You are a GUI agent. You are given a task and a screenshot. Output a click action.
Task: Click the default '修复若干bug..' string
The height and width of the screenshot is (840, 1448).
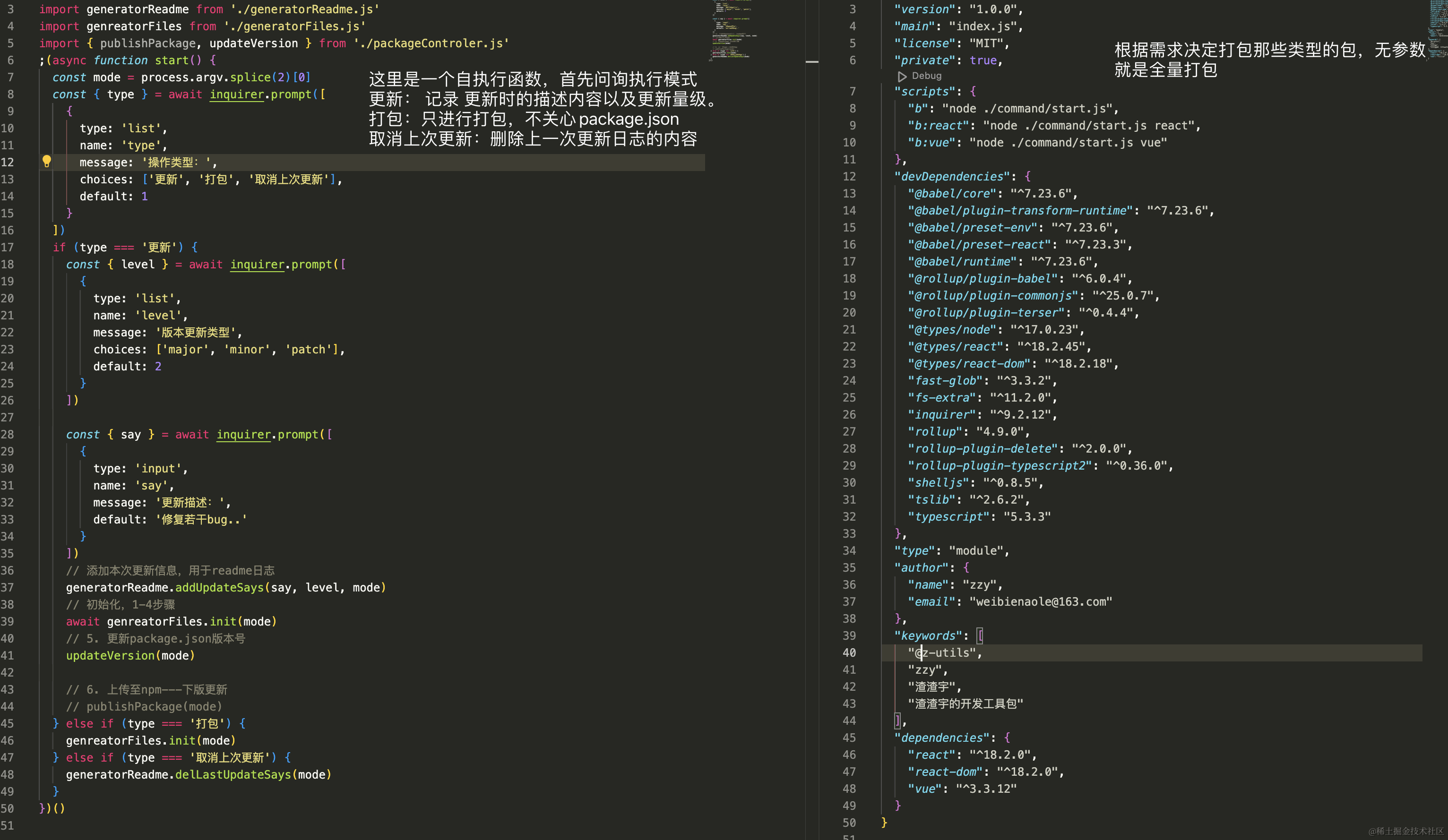coord(201,519)
